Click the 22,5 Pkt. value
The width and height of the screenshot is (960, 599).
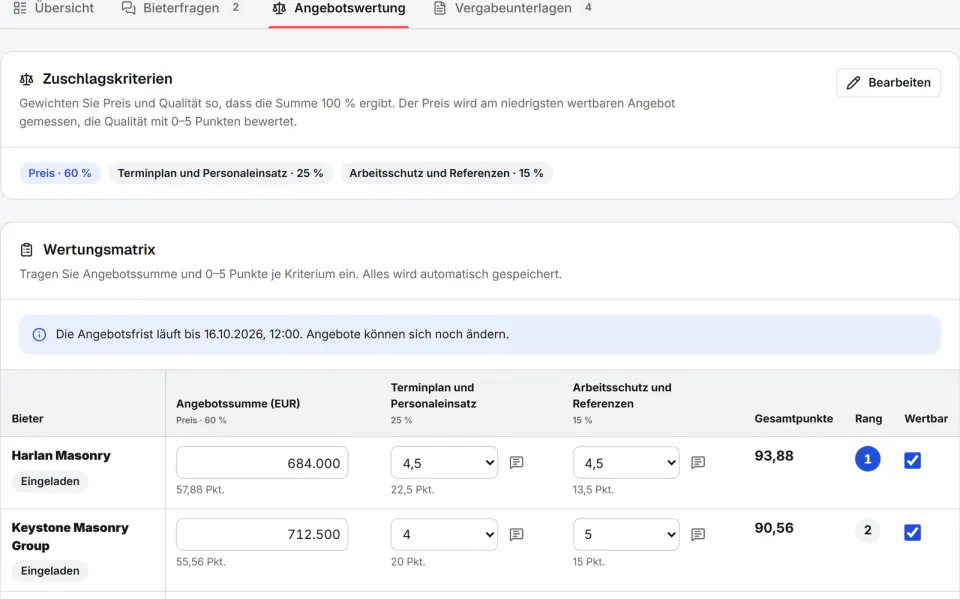[413, 490]
